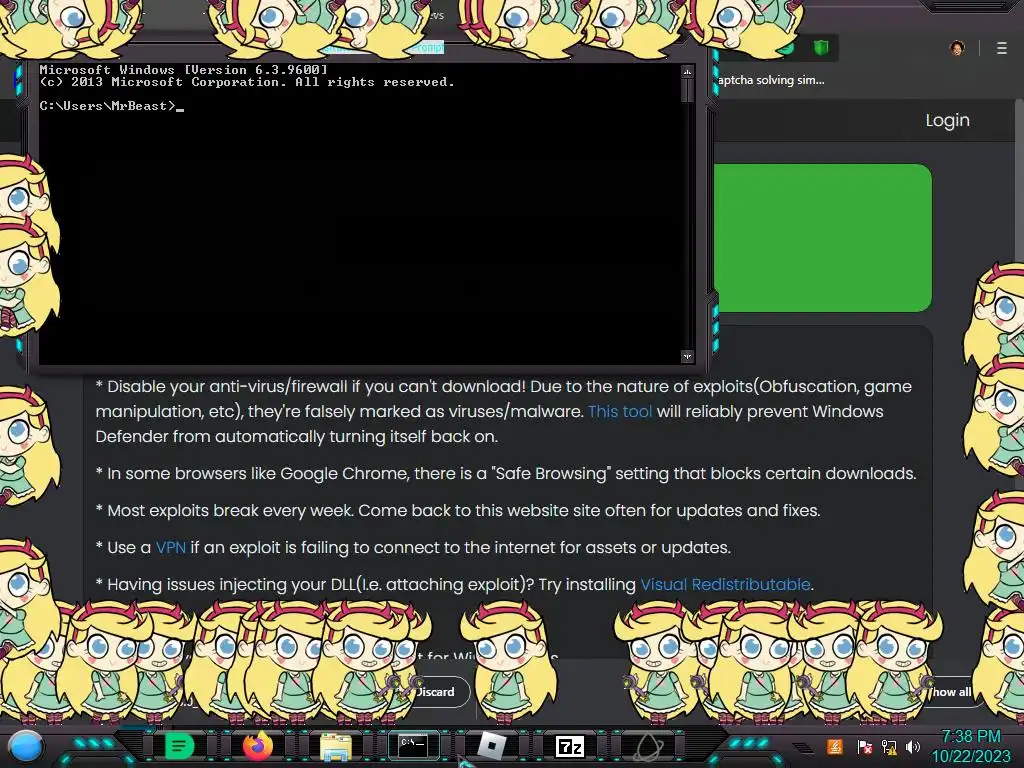Open the browser hamburger menu
This screenshot has width=1024, height=768.
pyautogui.click(x=1002, y=48)
